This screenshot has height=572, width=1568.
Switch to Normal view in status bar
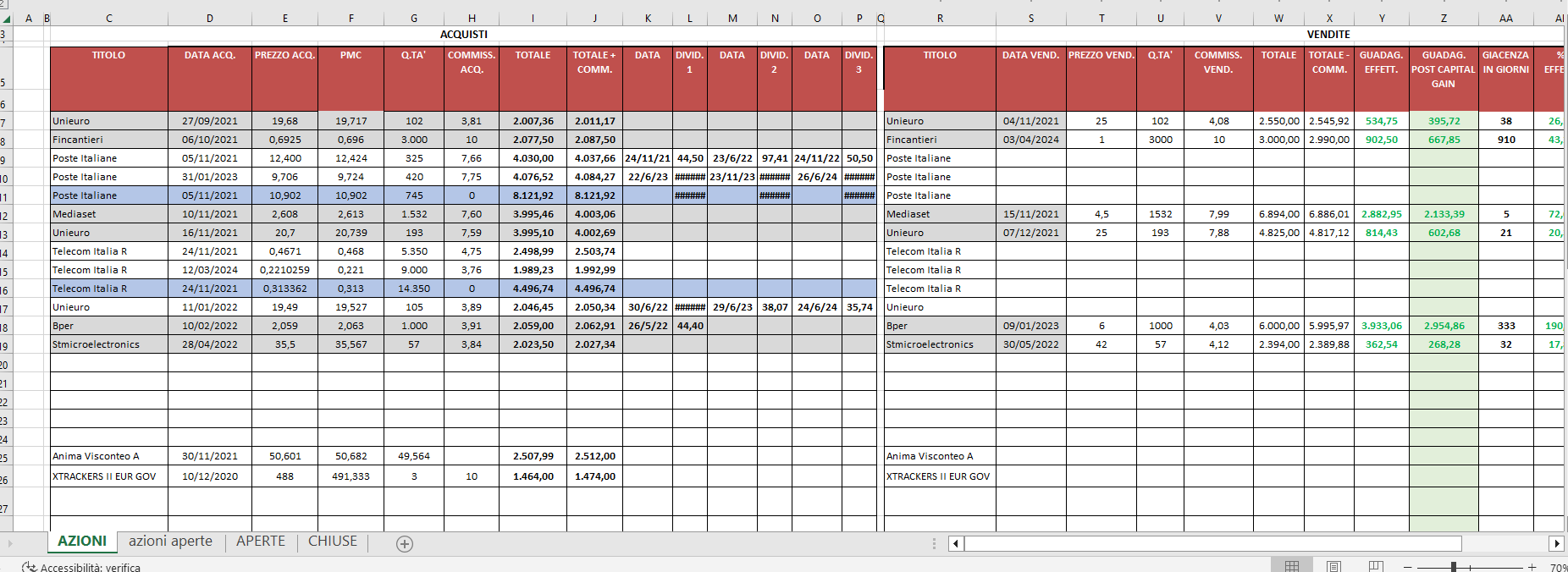[x=1292, y=566]
